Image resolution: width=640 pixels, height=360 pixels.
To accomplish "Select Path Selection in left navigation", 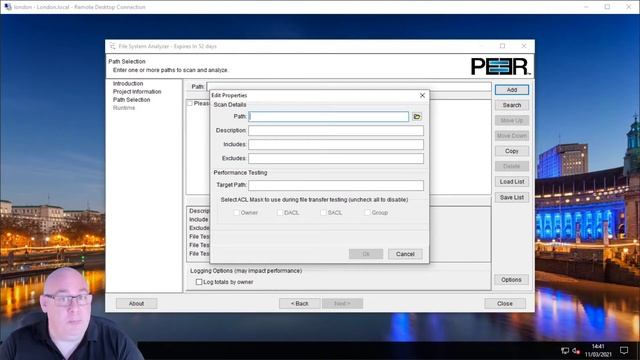I will (x=131, y=100).
